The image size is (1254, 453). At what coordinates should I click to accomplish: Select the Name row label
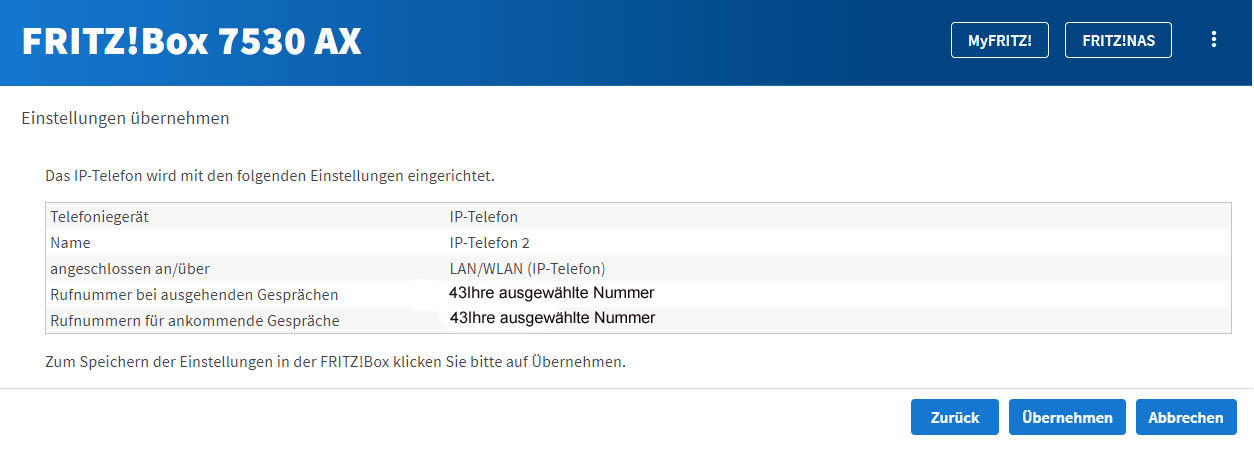70,242
